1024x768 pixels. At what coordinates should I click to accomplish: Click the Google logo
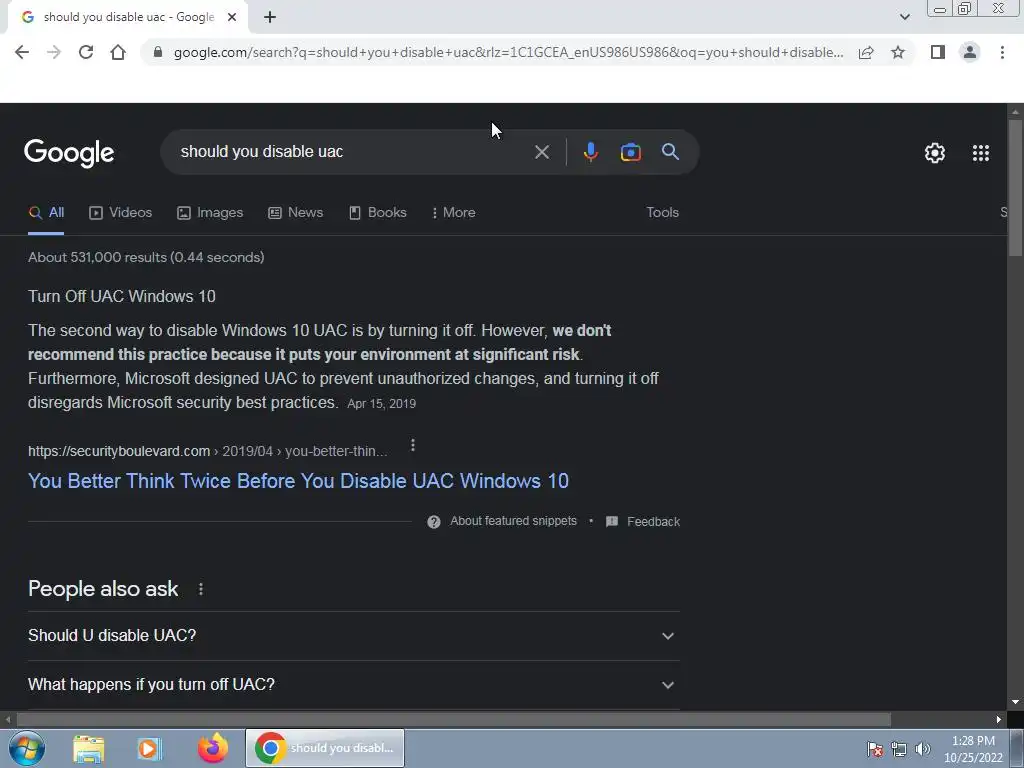pyautogui.click(x=69, y=153)
